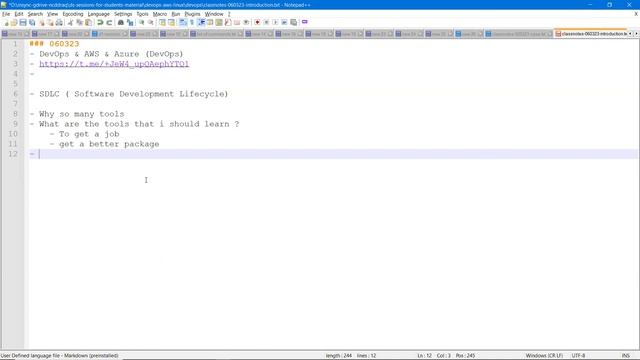Click the Stop Recording macro icon

tap(266, 22)
